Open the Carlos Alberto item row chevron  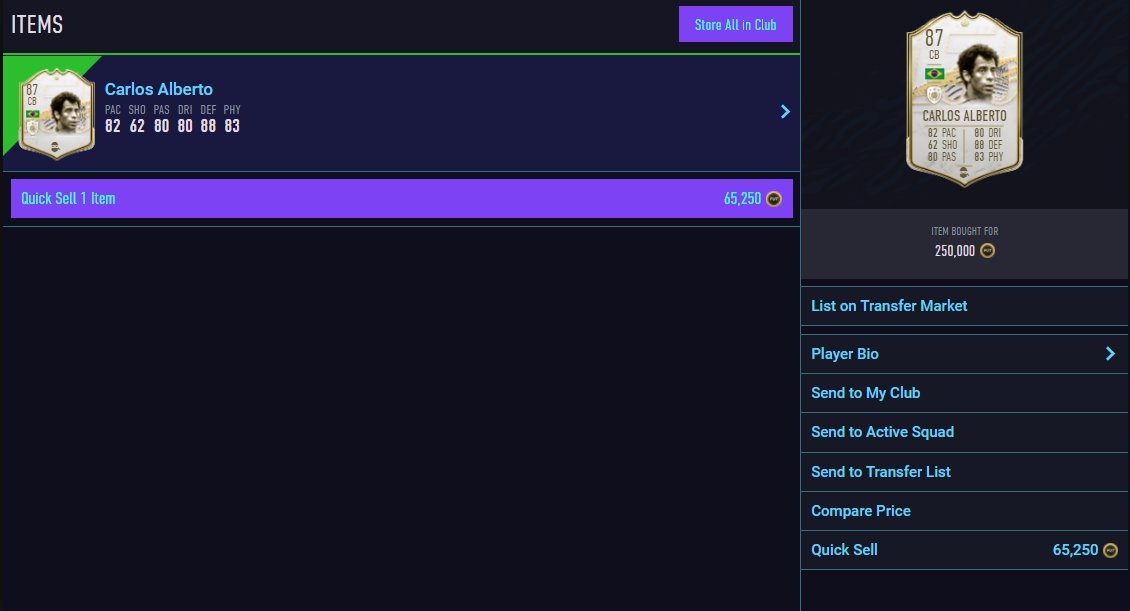tap(785, 112)
